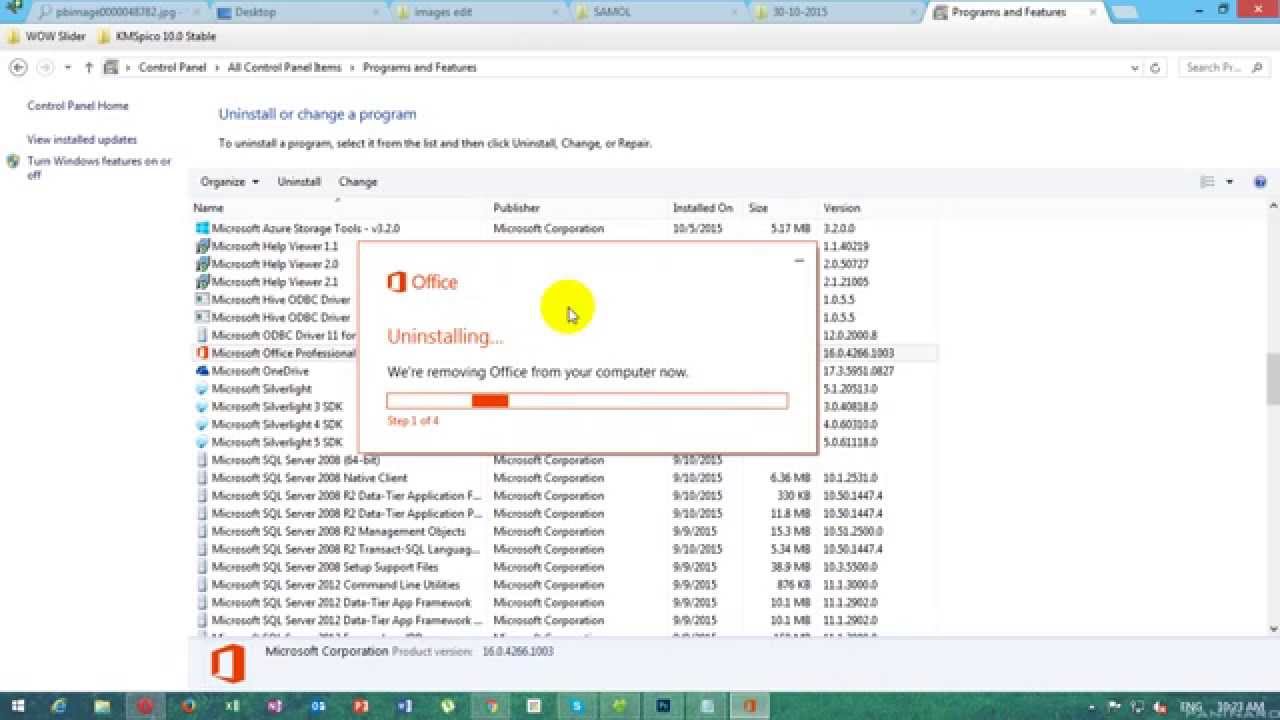Sort by the Publisher column header
The image size is (1280, 720).
point(579,208)
